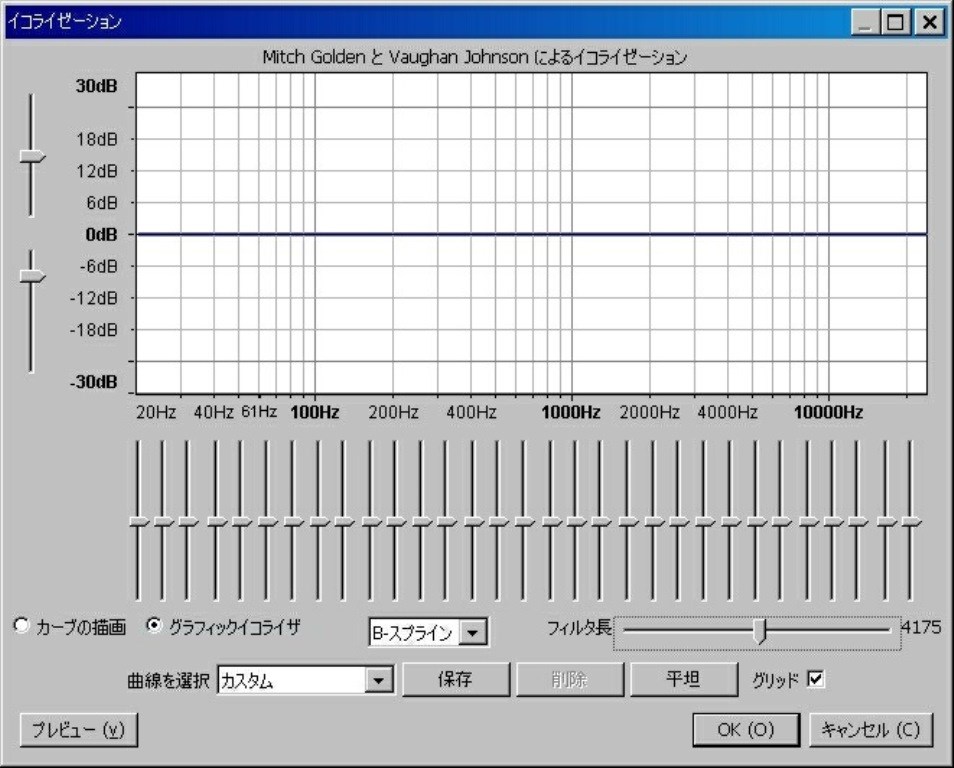Click the 100Hz axis label

(315, 413)
